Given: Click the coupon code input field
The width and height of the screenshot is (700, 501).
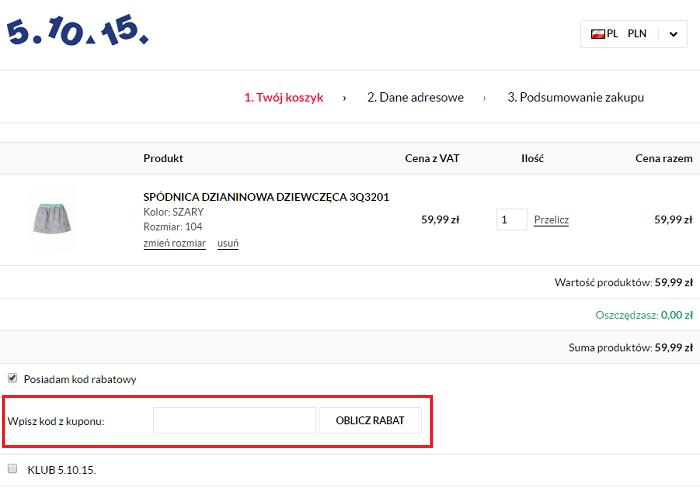Looking at the screenshot, I should (x=234, y=420).
